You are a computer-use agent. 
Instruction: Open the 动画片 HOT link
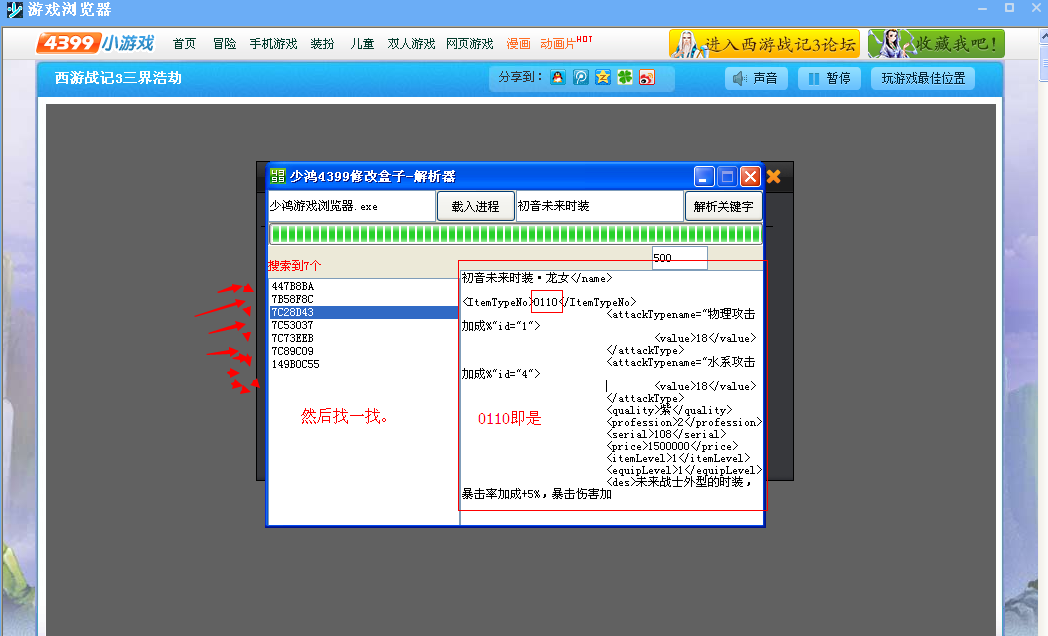(x=566, y=43)
